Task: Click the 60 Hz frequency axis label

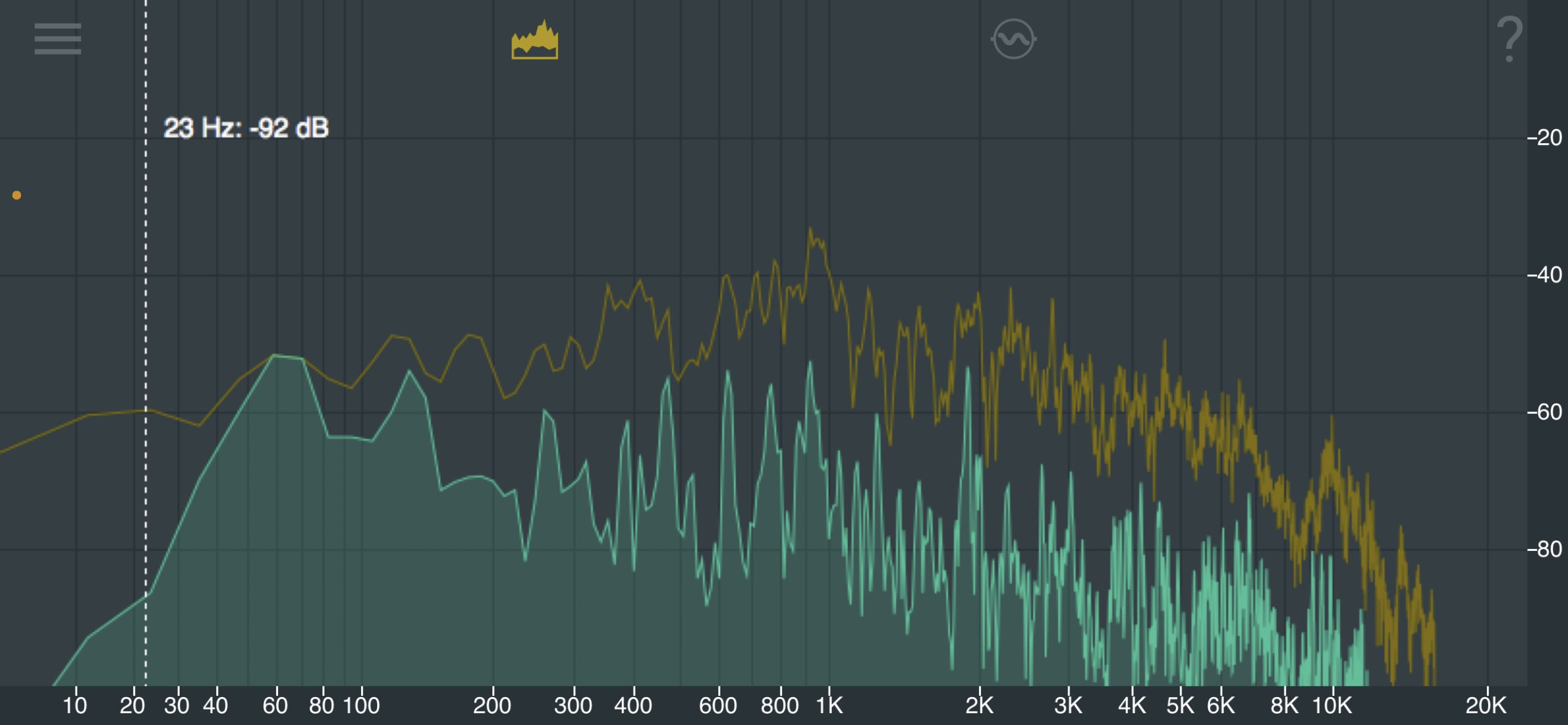Action: 276,705
